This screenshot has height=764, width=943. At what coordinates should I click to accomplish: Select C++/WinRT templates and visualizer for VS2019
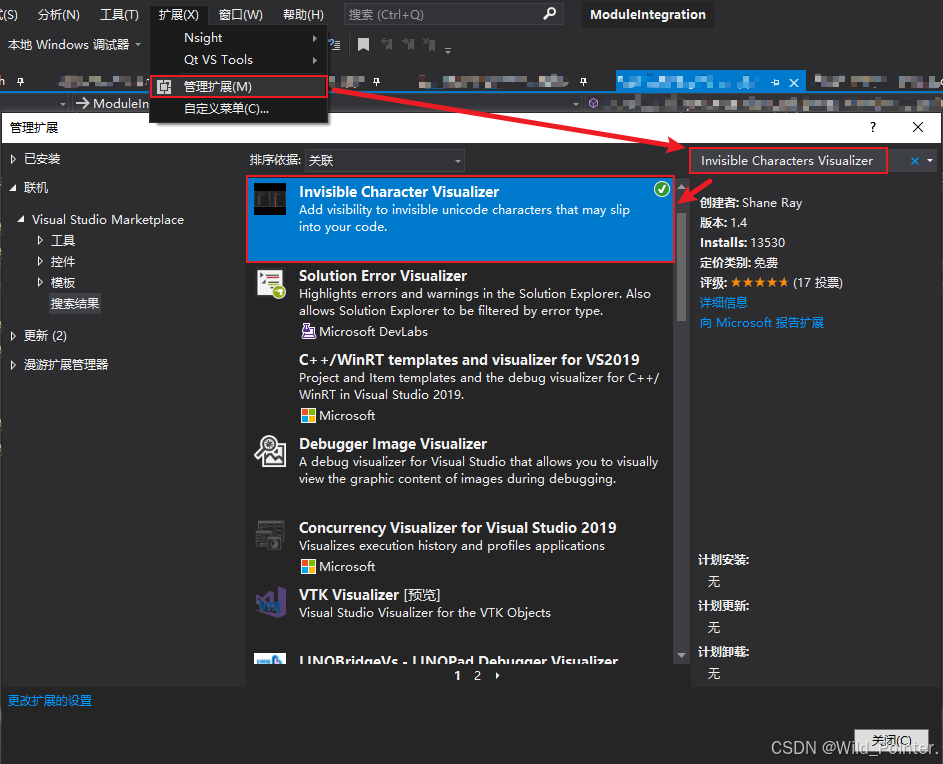click(x=469, y=360)
